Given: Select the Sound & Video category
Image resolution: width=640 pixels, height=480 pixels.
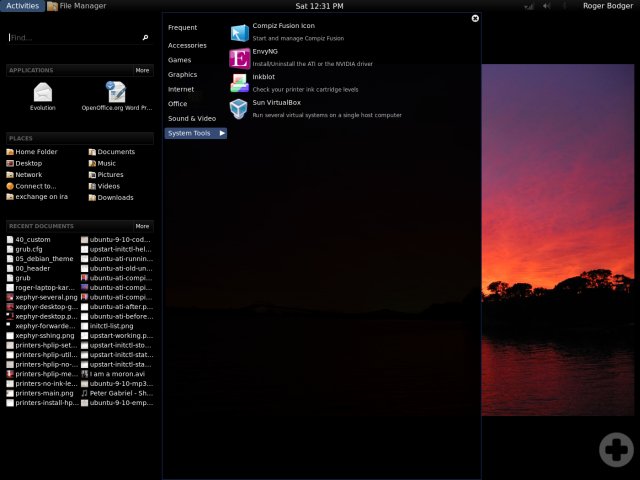Looking at the screenshot, I should pos(191,118).
